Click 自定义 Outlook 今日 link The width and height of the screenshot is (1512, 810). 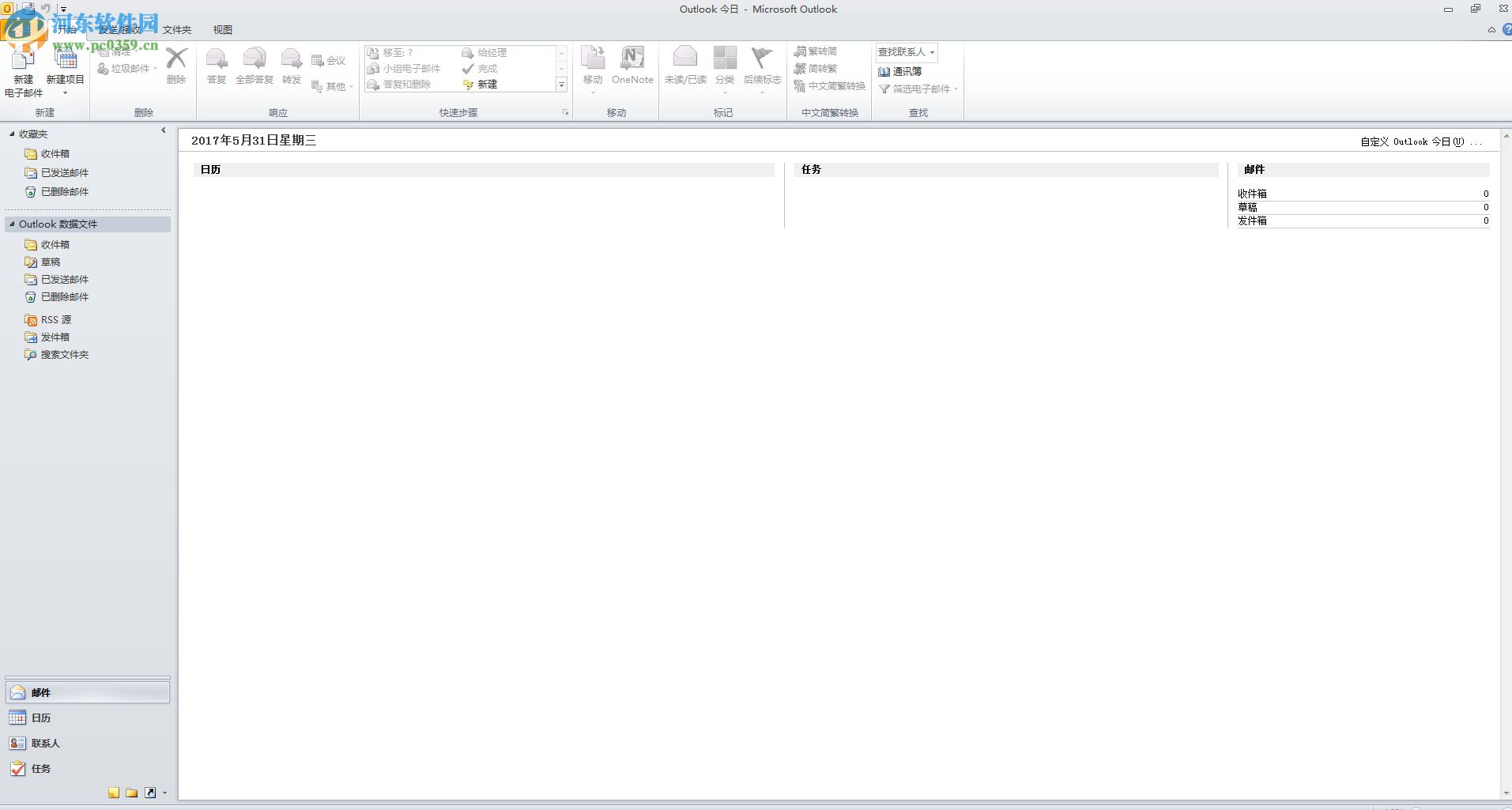click(1421, 142)
